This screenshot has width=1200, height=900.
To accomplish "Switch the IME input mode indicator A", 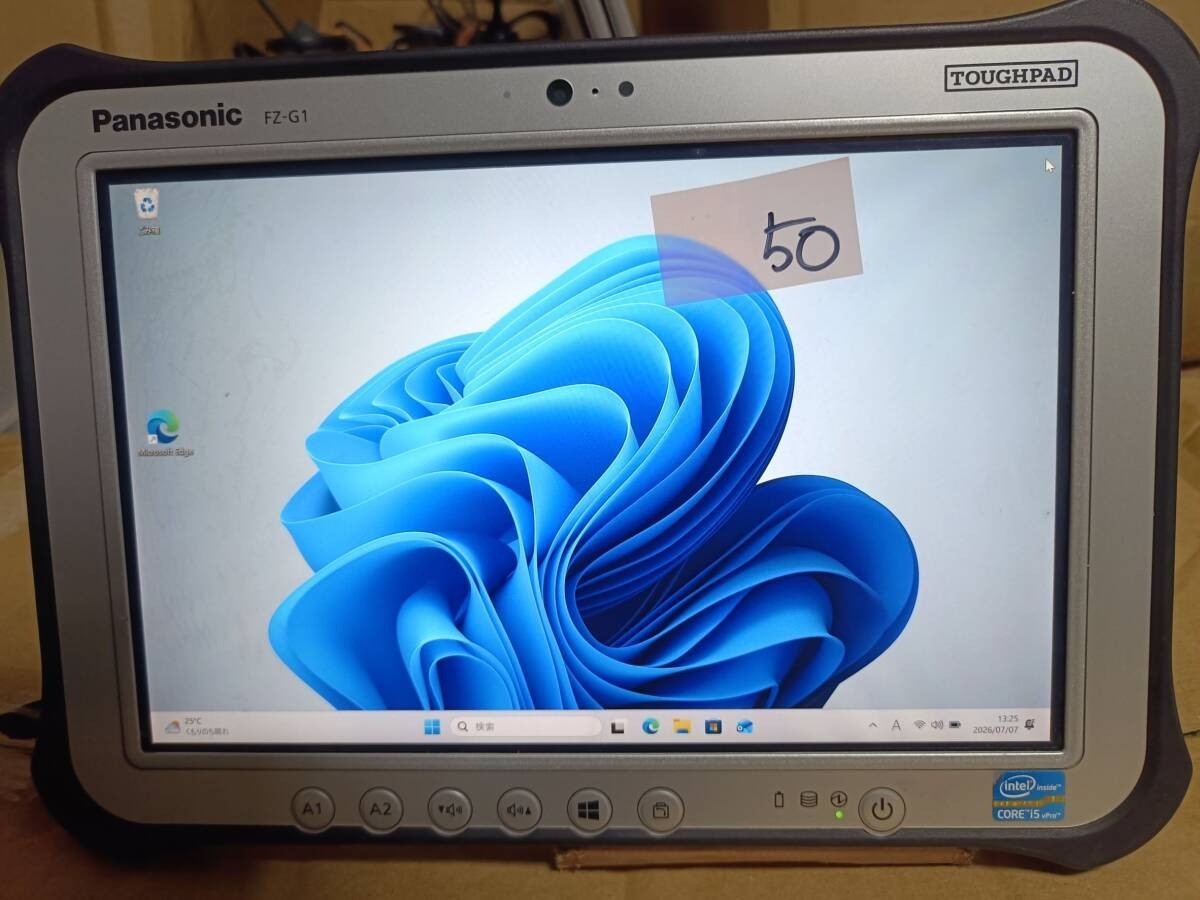I will 896,724.
